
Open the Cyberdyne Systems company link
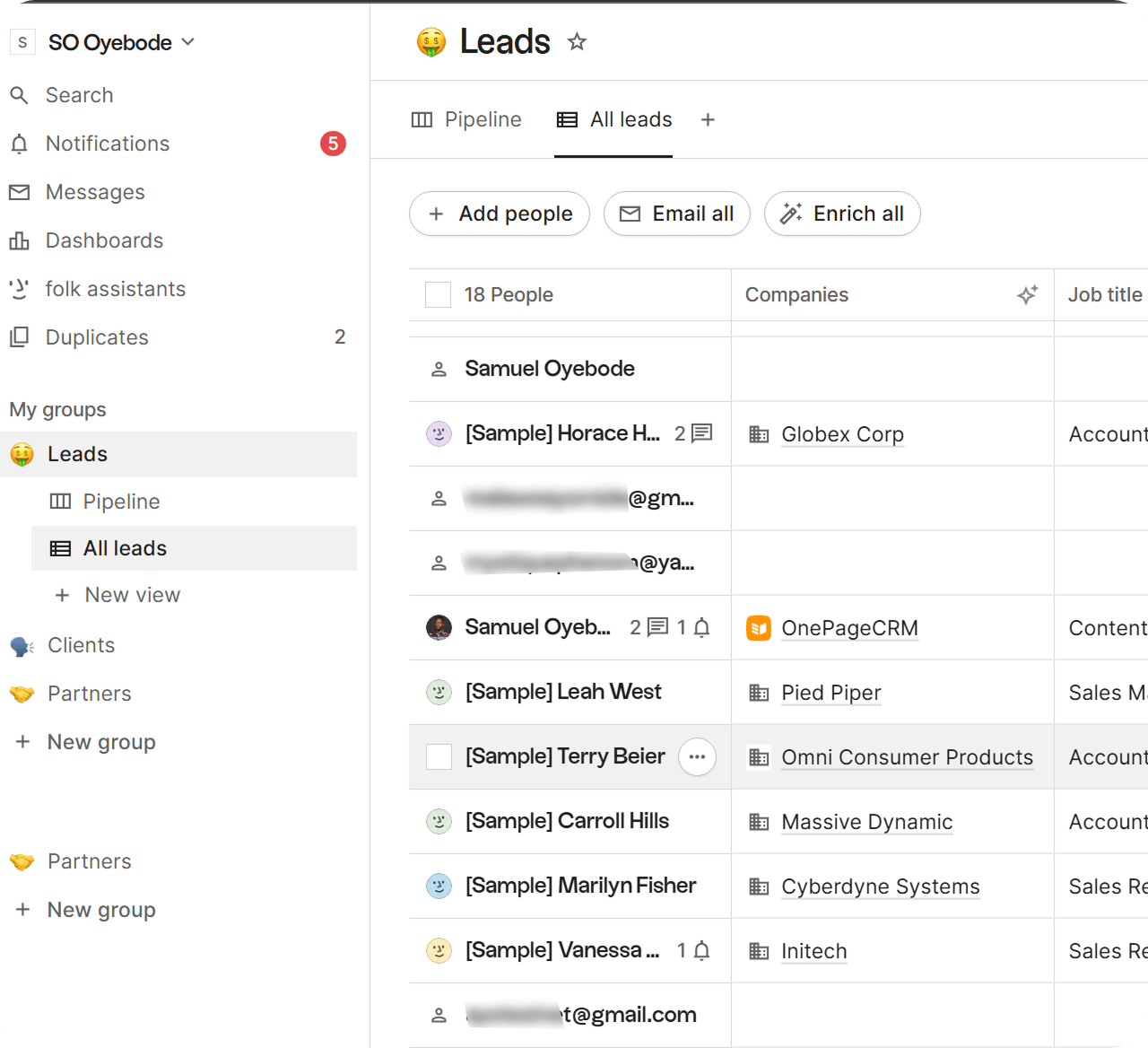point(880,886)
